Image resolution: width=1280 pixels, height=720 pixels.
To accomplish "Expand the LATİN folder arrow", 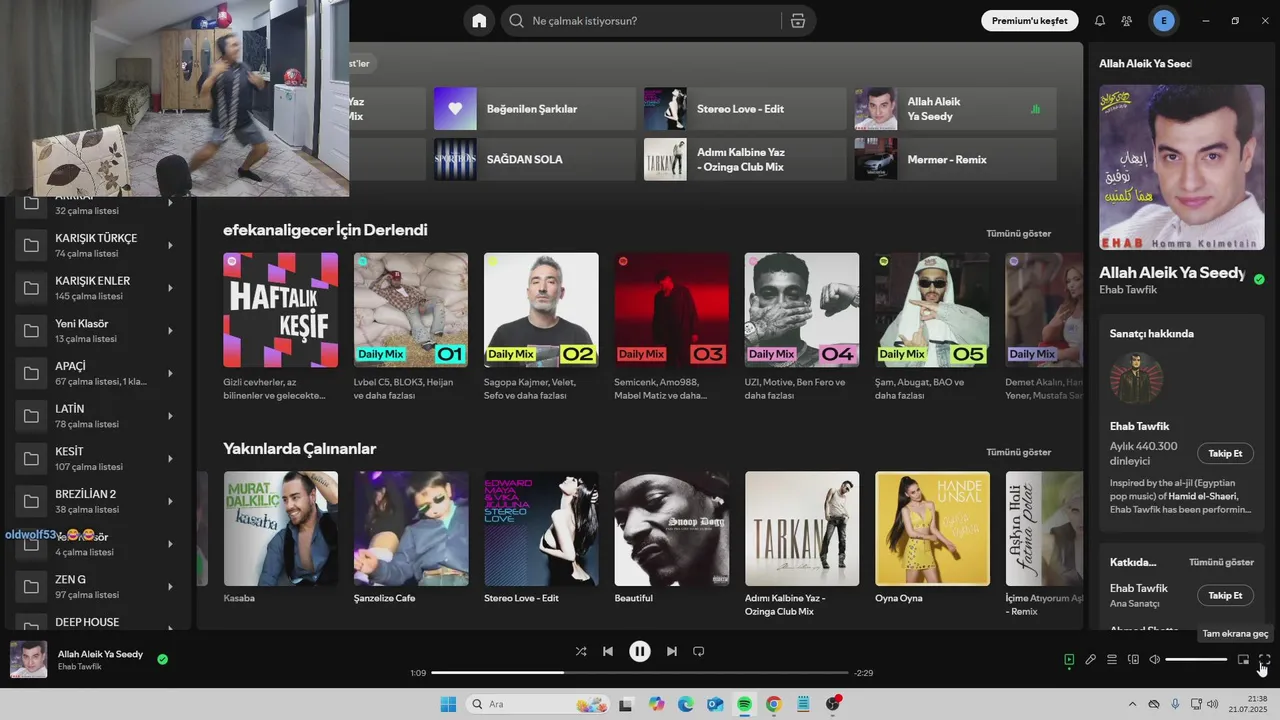I will (170, 416).
